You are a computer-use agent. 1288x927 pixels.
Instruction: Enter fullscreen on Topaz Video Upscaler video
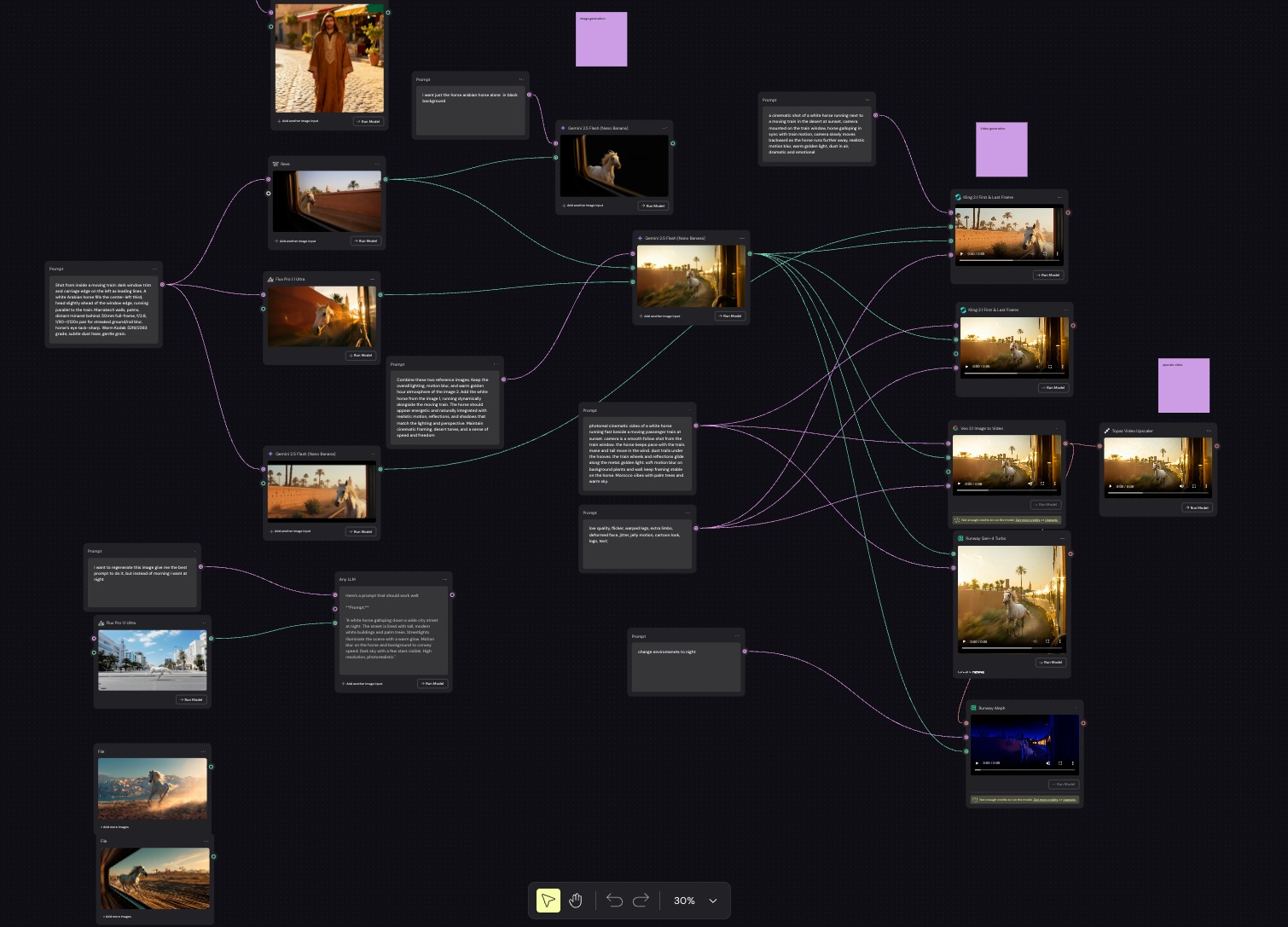click(1194, 486)
